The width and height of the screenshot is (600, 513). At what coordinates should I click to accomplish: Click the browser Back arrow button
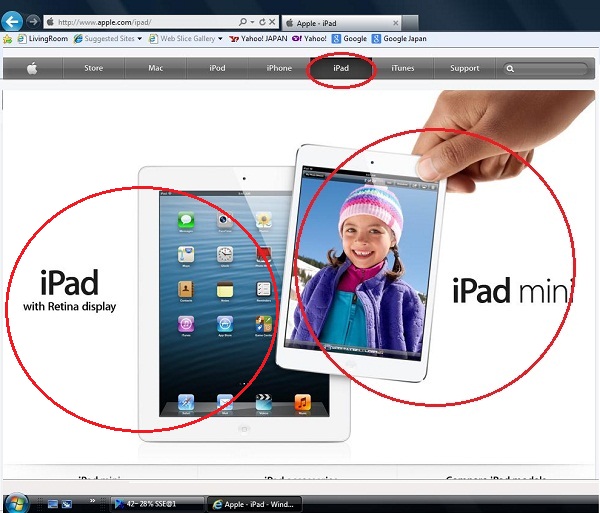point(11,22)
